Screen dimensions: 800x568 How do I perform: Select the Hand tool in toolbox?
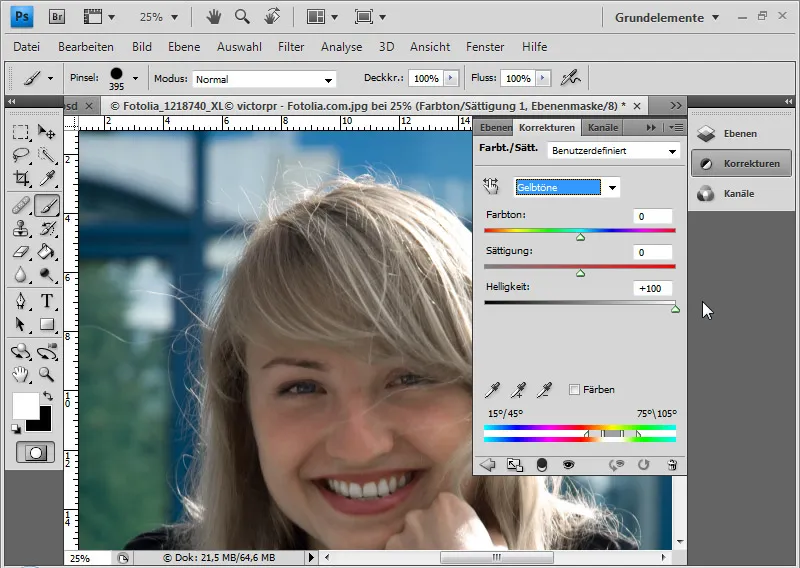pos(20,375)
